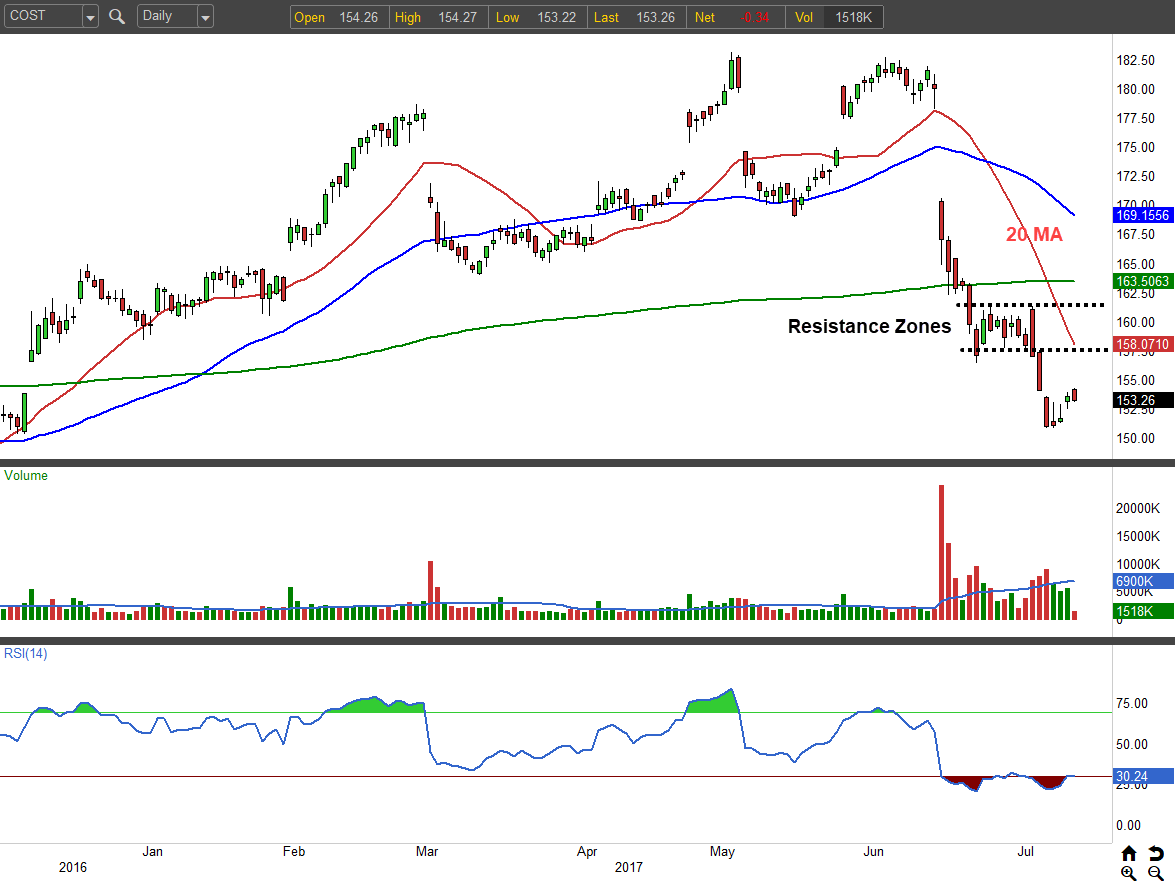The width and height of the screenshot is (1175, 883).
Task: Zoom out using the minus magnifier icon
Action: (1156, 873)
